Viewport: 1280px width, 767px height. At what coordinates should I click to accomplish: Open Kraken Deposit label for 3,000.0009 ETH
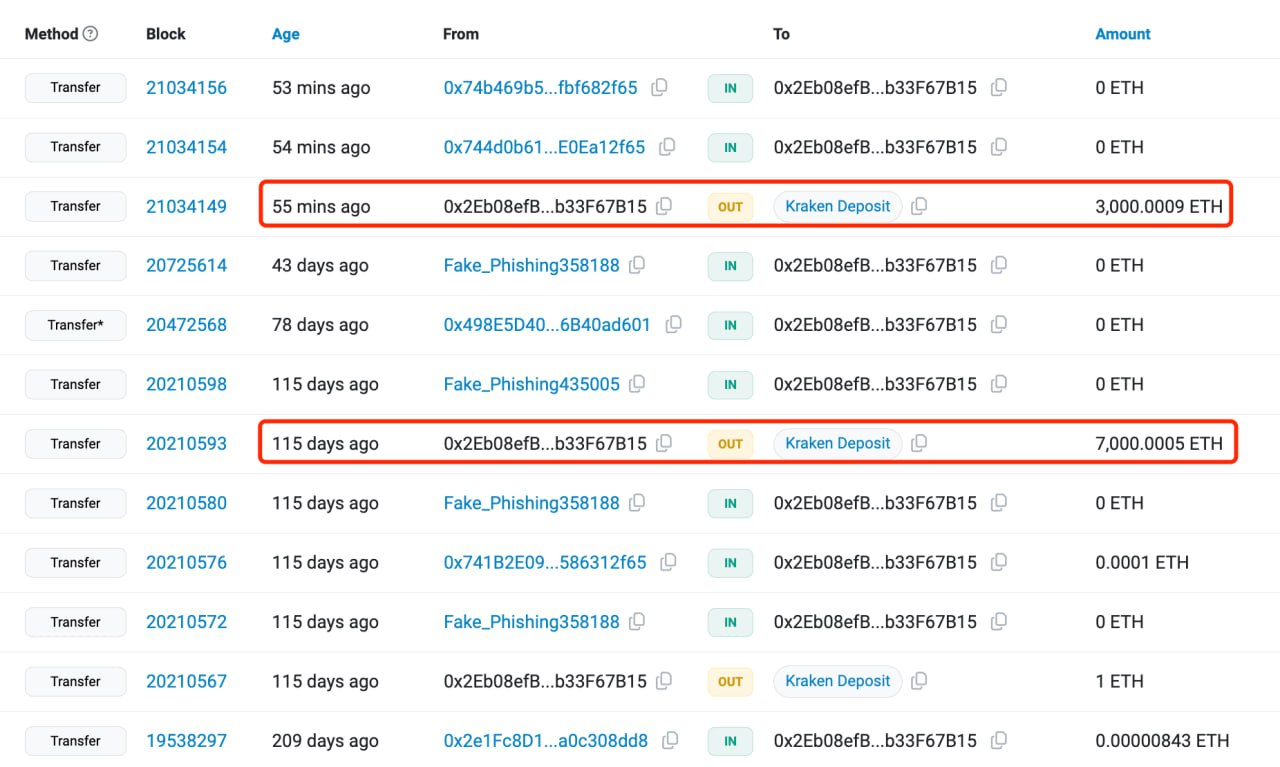pyautogui.click(x=838, y=207)
